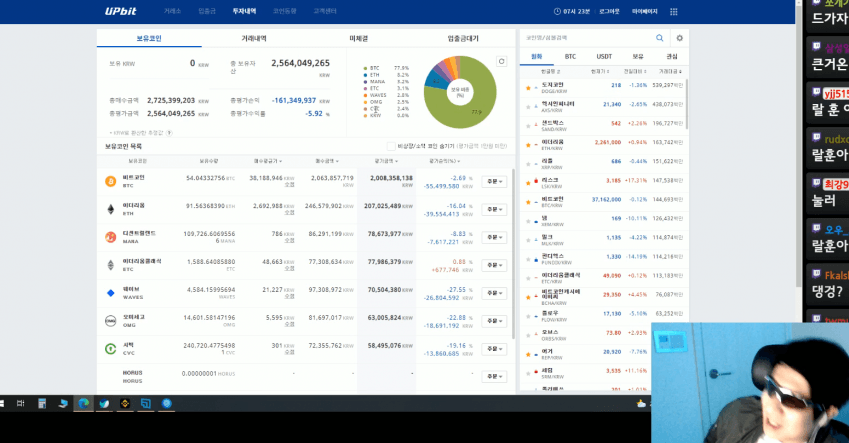Toggle favorite star for AXS/KRW
The image size is (849, 443).
coord(528,107)
